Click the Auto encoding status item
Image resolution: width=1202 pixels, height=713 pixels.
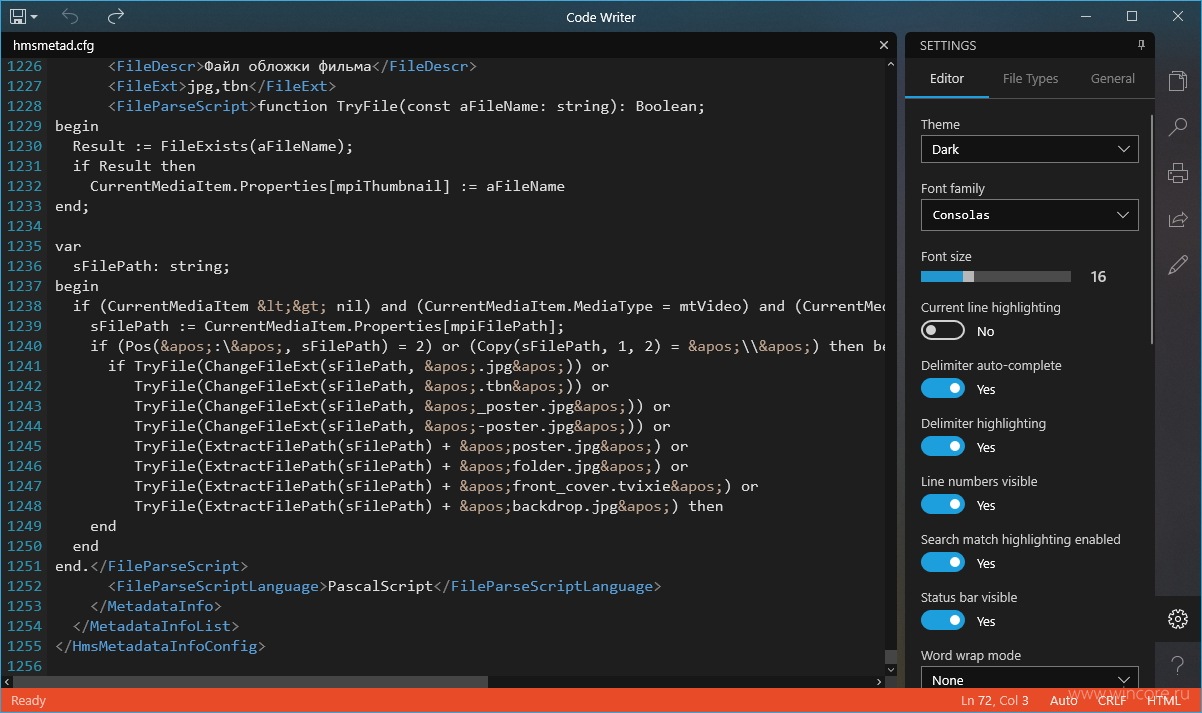1063,700
